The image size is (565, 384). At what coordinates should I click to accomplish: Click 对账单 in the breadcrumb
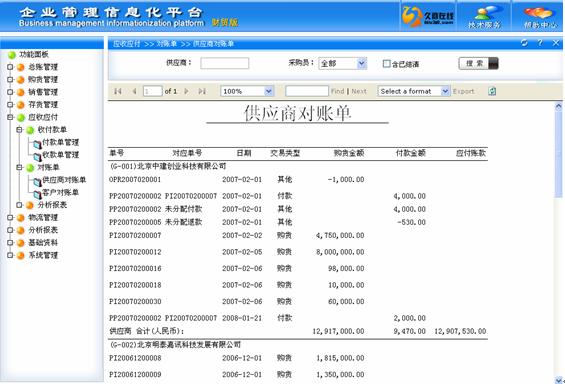(x=166, y=44)
